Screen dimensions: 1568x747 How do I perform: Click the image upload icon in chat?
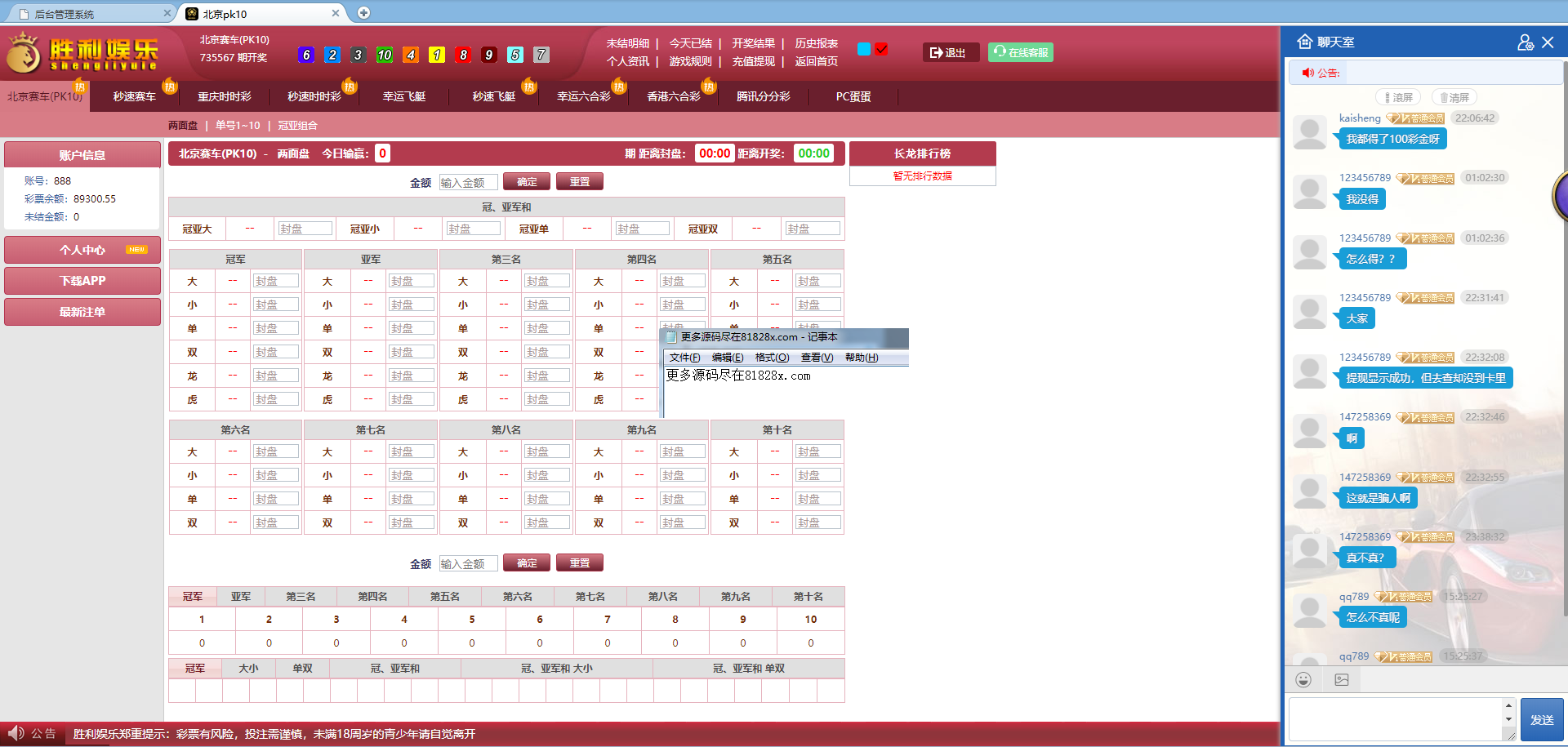tap(1342, 679)
